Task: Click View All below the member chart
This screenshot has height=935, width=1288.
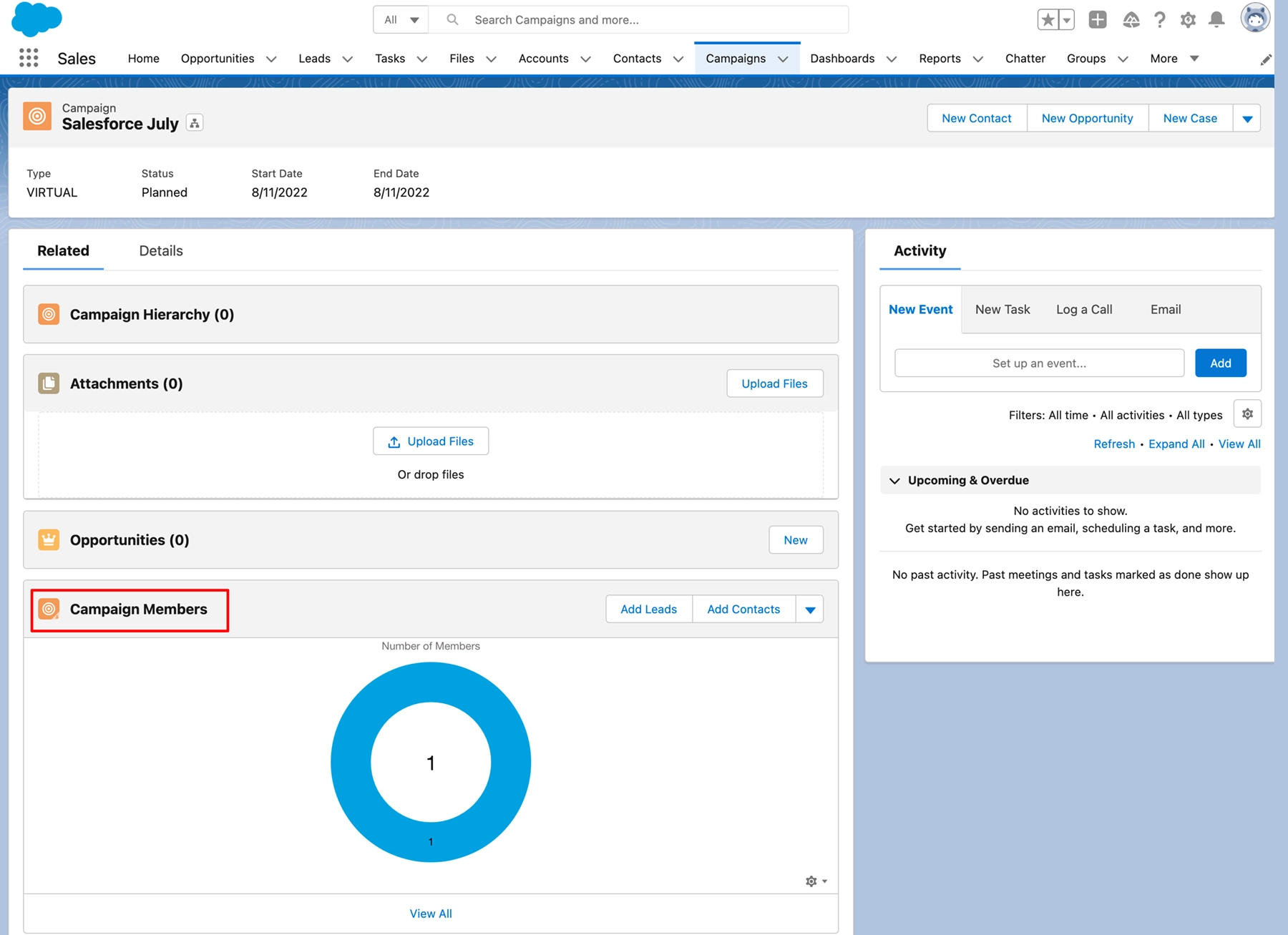Action: pyautogui.click(x=430, y=913)
